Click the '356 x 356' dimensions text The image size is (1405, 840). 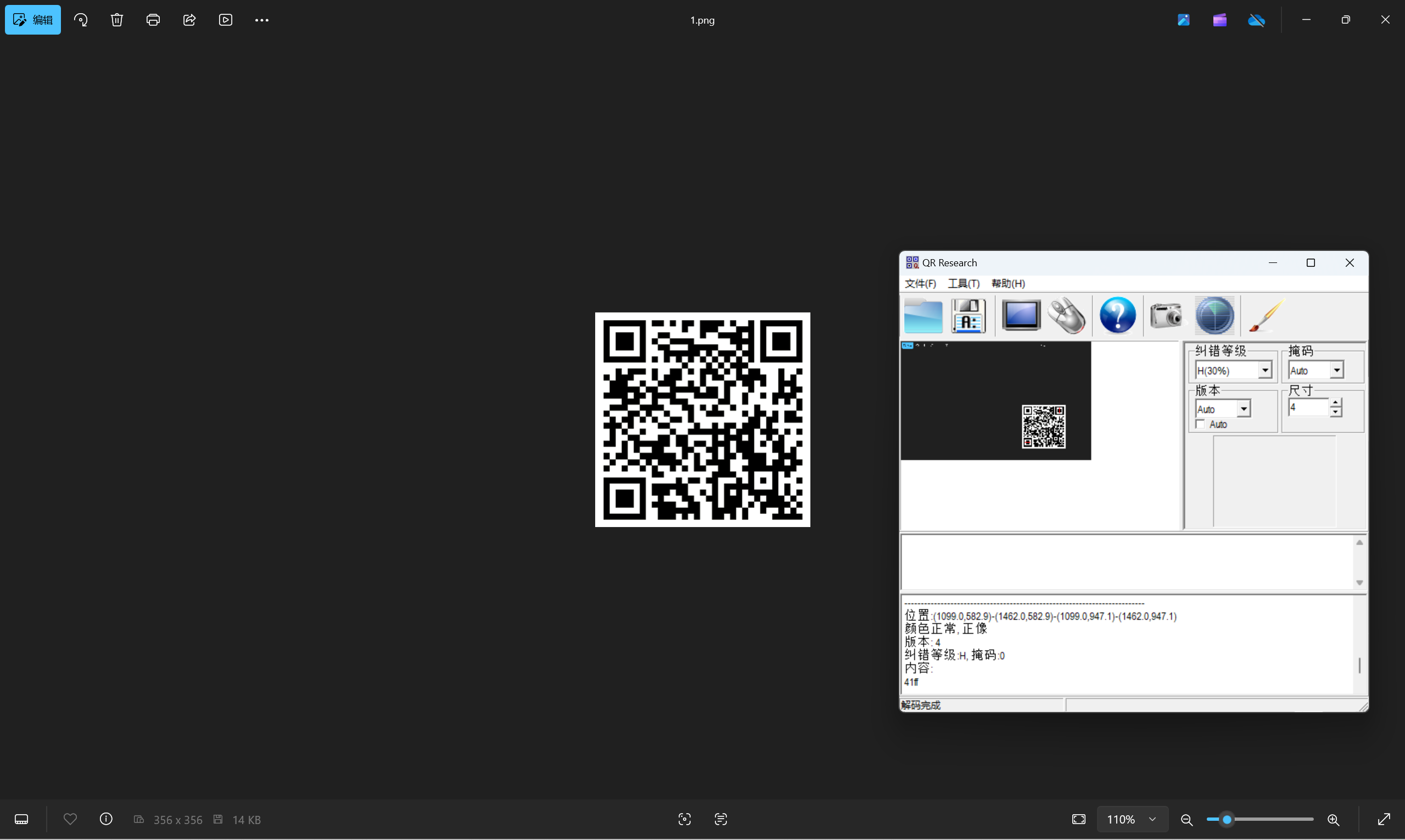178,820
